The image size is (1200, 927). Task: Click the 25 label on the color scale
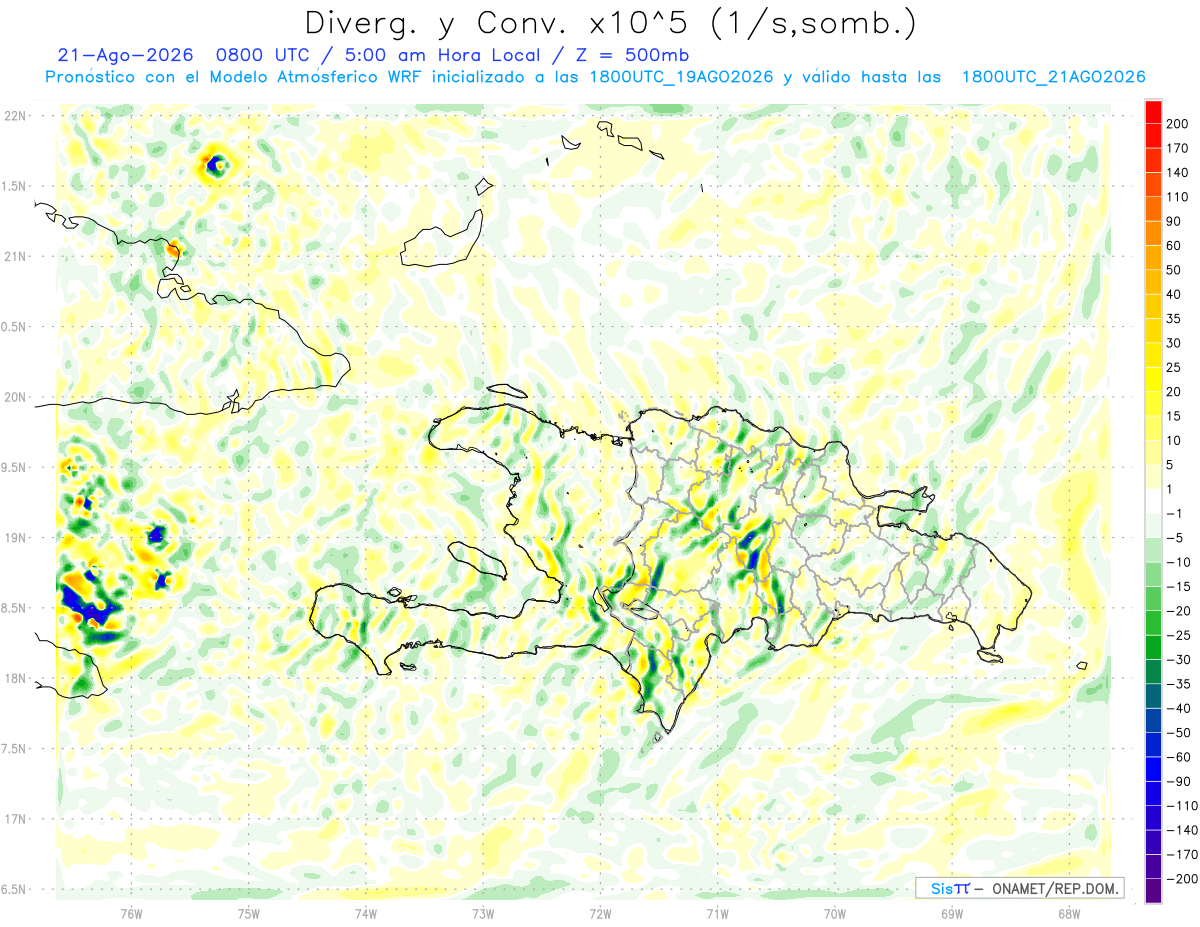point(1174,367)
